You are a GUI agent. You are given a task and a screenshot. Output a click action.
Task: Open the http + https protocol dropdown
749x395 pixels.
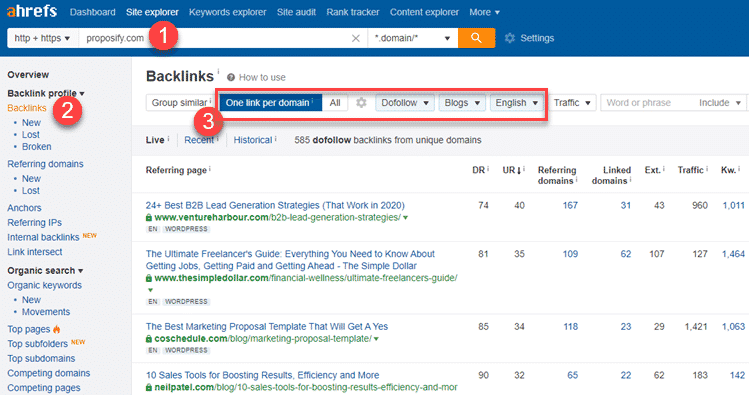pyautogui.click(x=43, y=38)
